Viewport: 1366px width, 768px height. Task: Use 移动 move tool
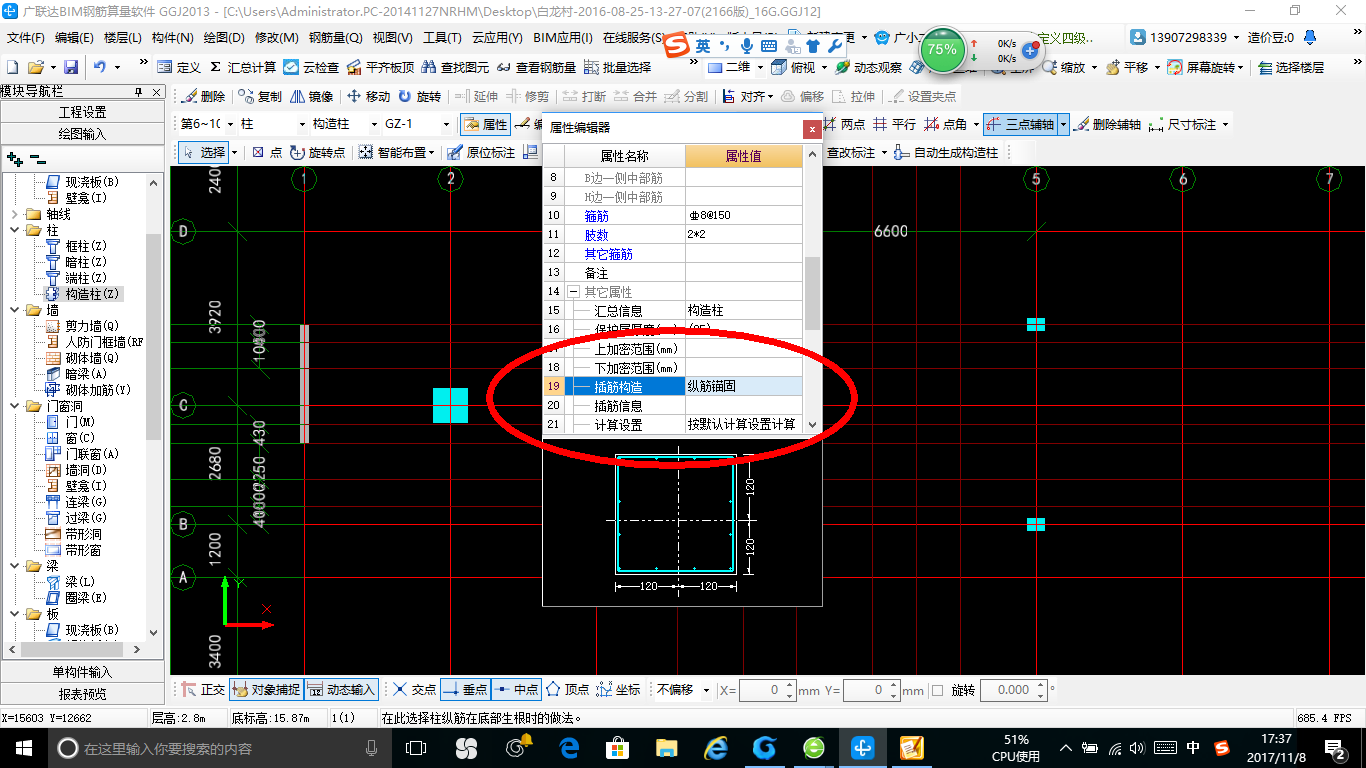tap(368, 97)
